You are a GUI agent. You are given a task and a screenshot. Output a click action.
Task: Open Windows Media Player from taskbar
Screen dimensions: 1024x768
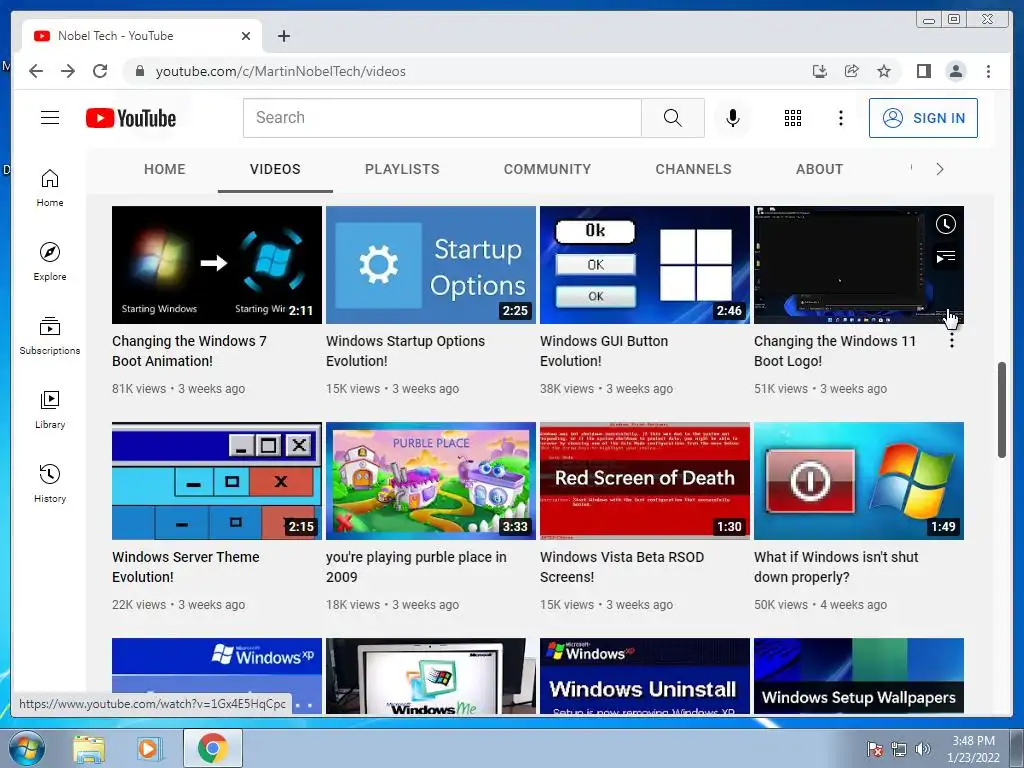click(x=148, y=748)
